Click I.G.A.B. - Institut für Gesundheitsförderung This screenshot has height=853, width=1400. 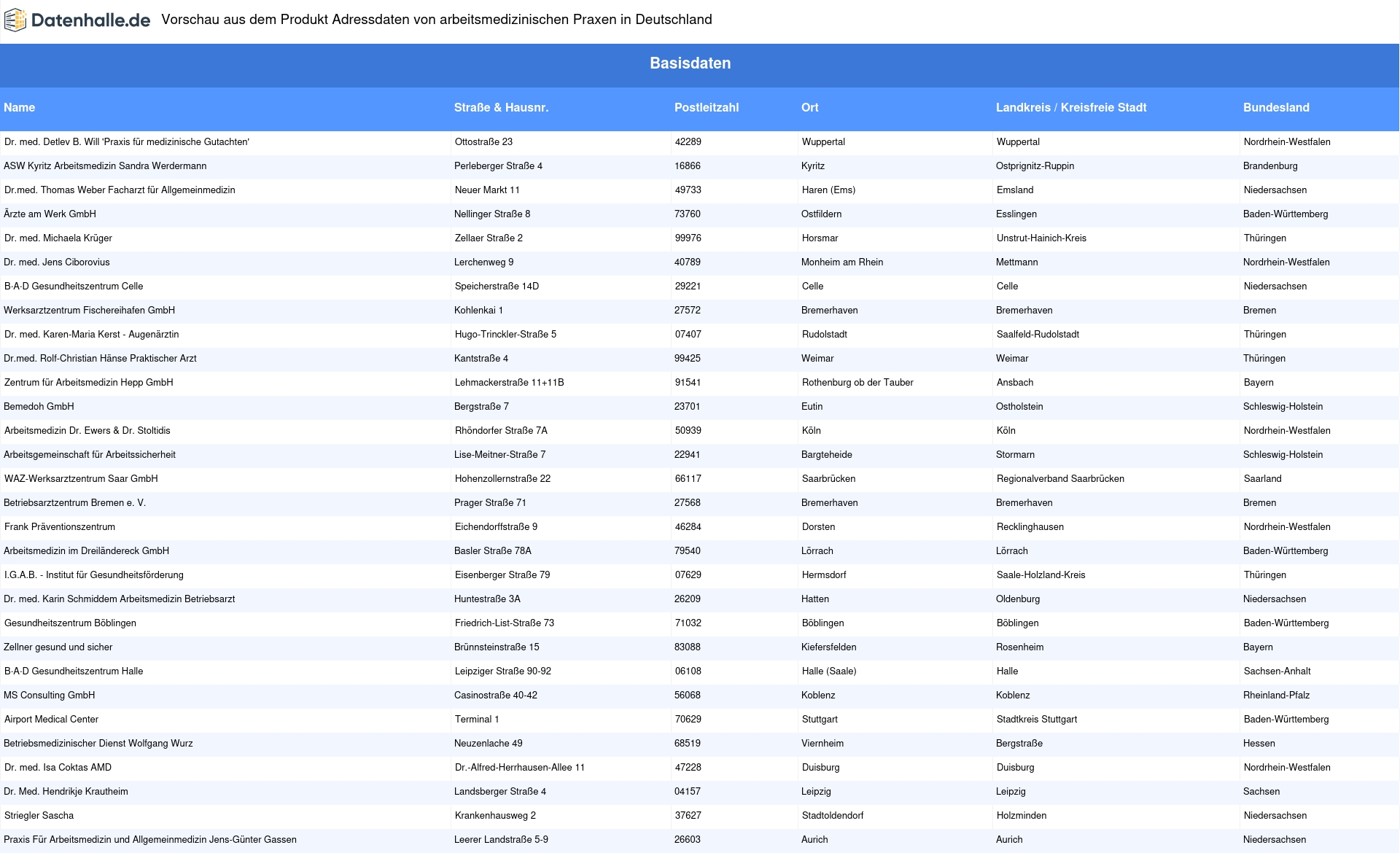94,575
